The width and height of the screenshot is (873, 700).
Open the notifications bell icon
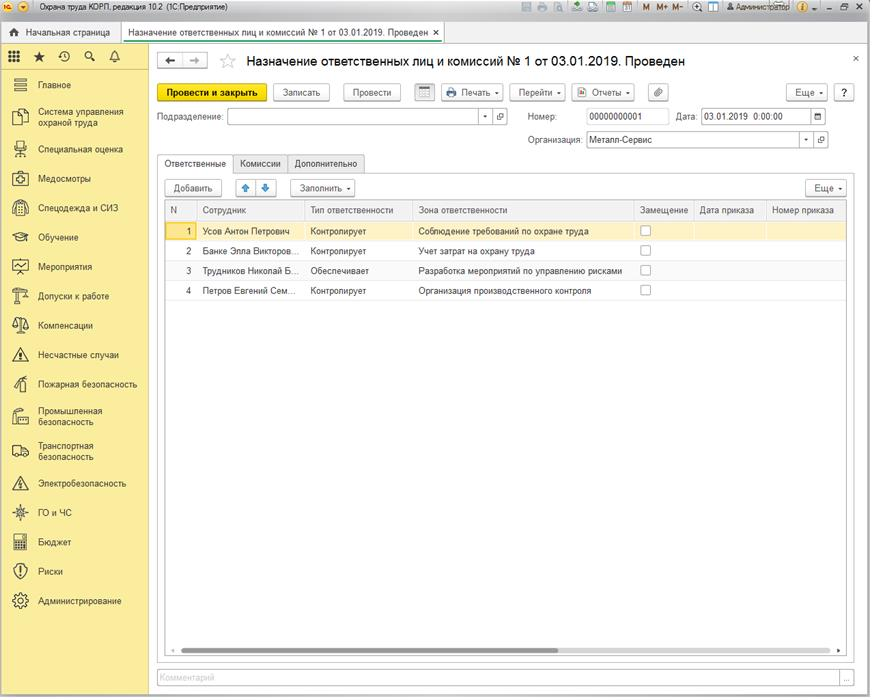pyautogui.click(x=115, y=57)
